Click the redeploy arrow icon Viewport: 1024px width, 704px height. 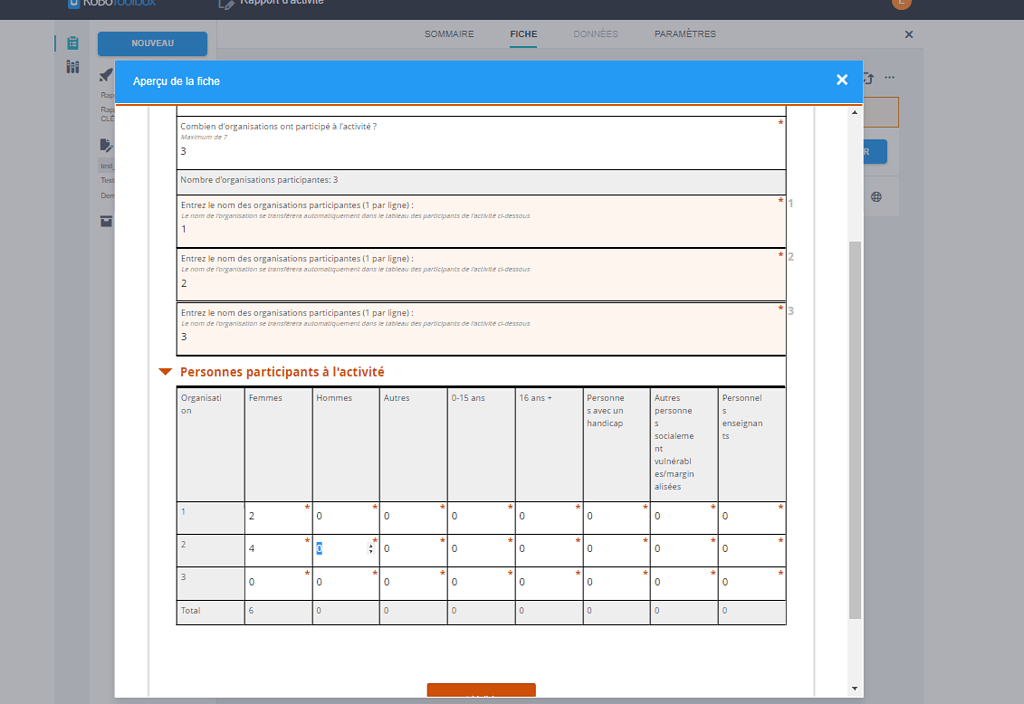[868, 77]
